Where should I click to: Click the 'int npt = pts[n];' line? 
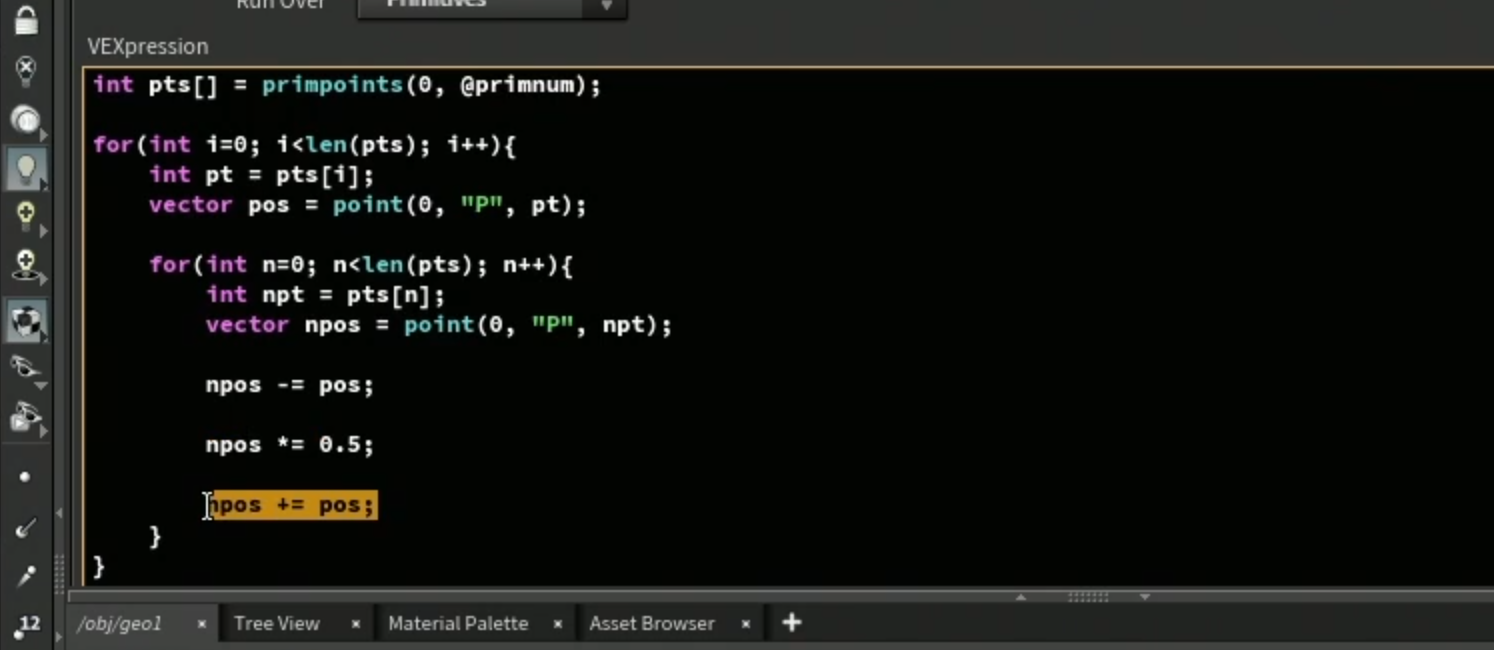pyautogui.click(x=325, y=295)
